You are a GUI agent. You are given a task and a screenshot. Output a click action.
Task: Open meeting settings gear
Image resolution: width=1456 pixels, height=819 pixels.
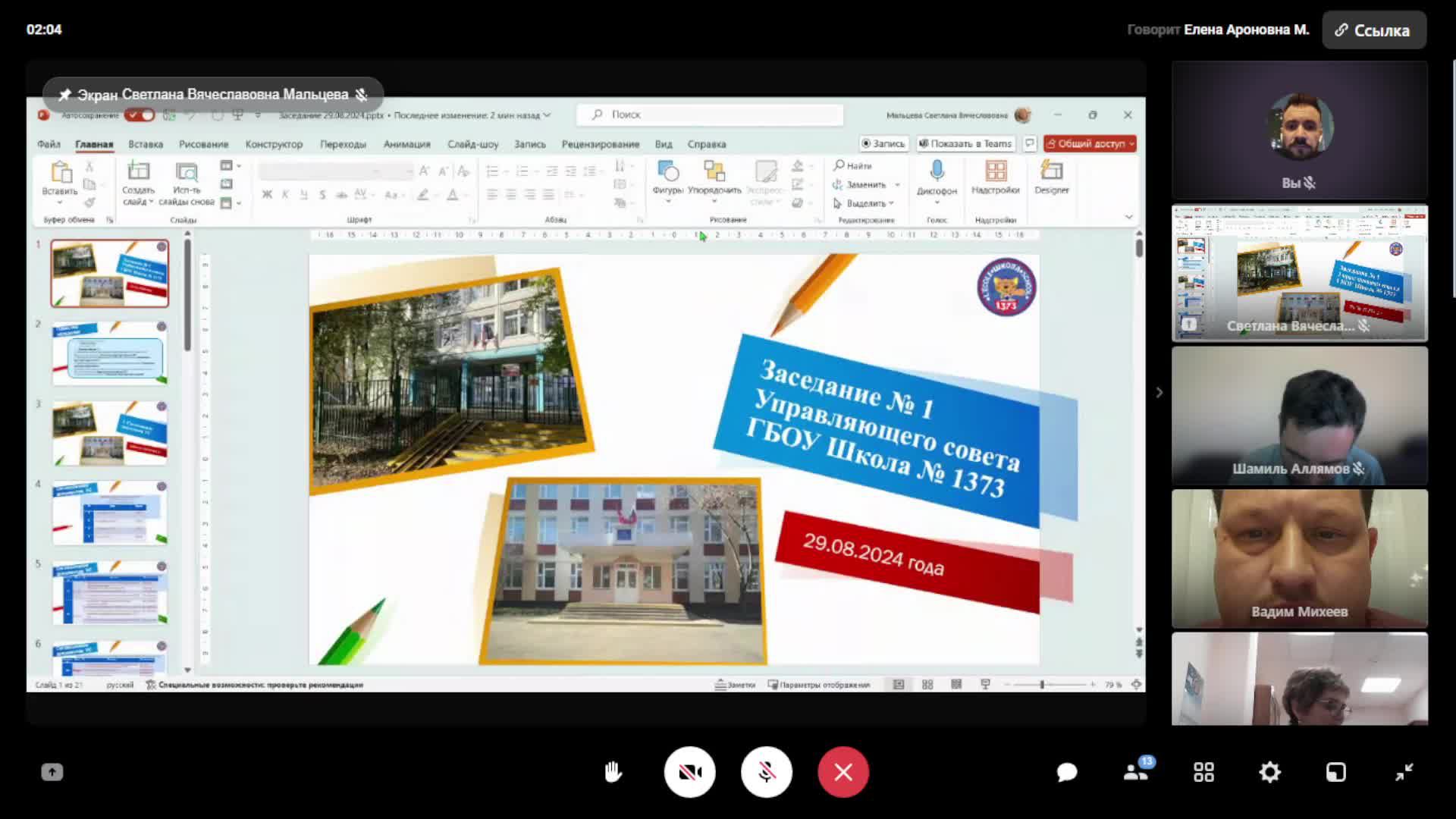tap(1269, 772)
